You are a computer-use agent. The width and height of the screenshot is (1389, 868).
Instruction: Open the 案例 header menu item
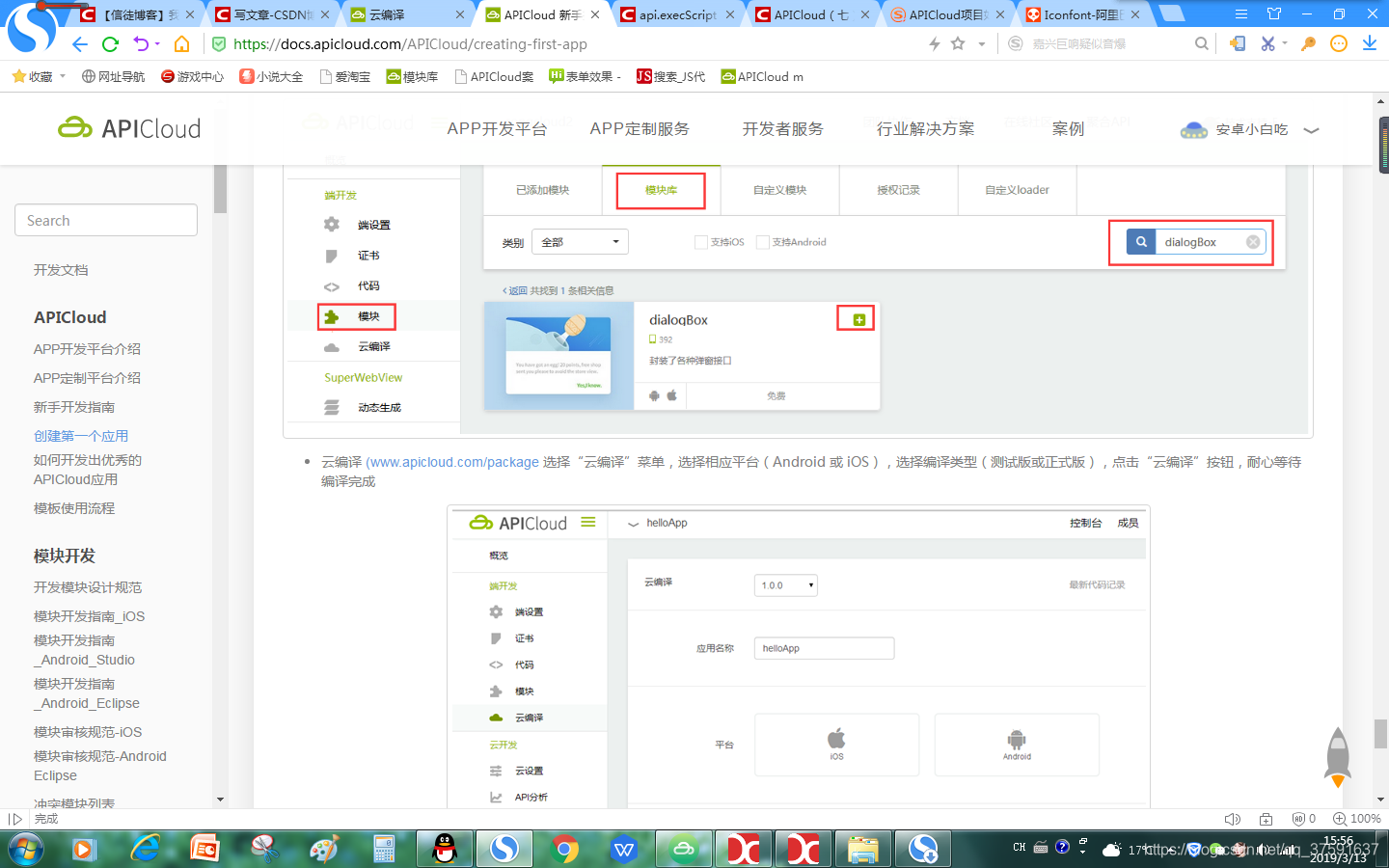click(1068, 129)
